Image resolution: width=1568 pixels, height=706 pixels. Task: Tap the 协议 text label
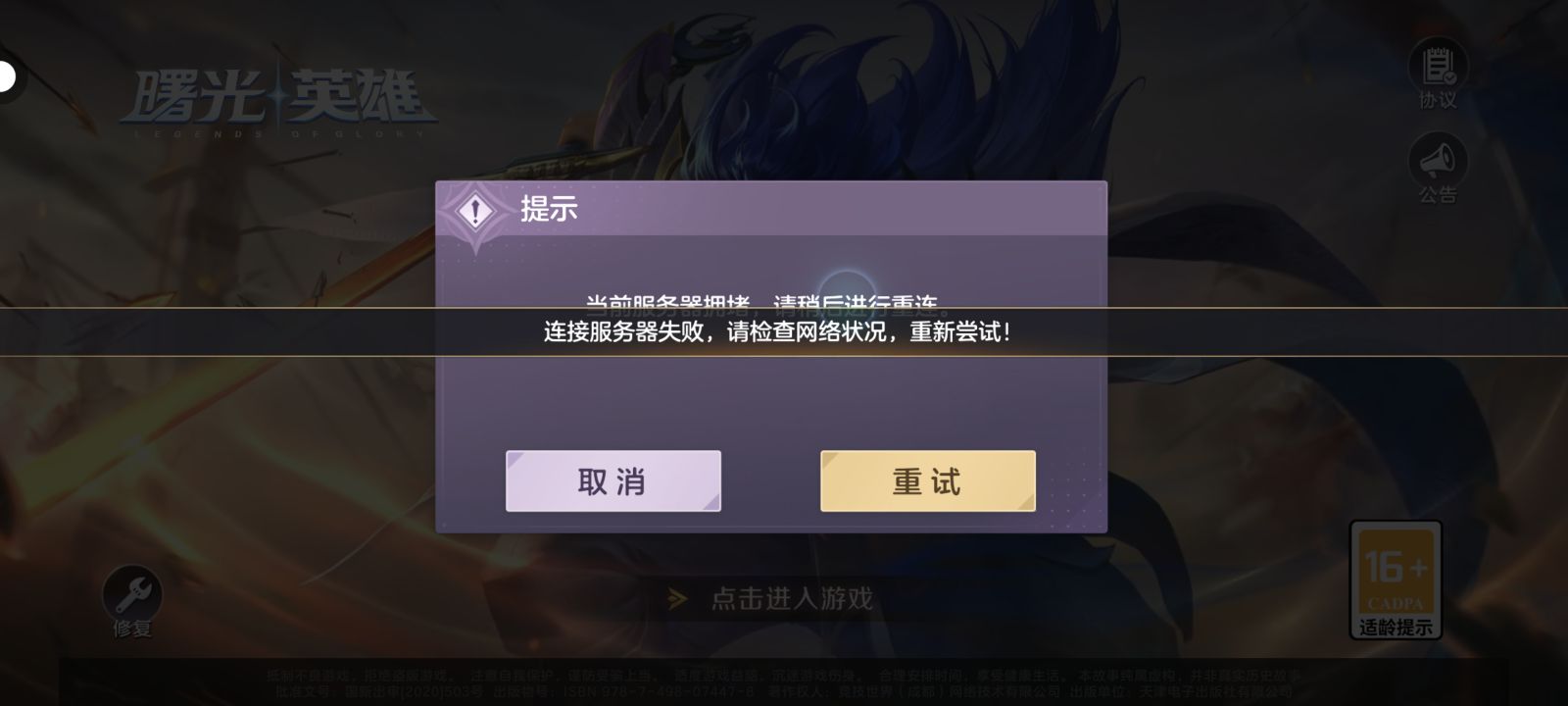pos(1438,101)
